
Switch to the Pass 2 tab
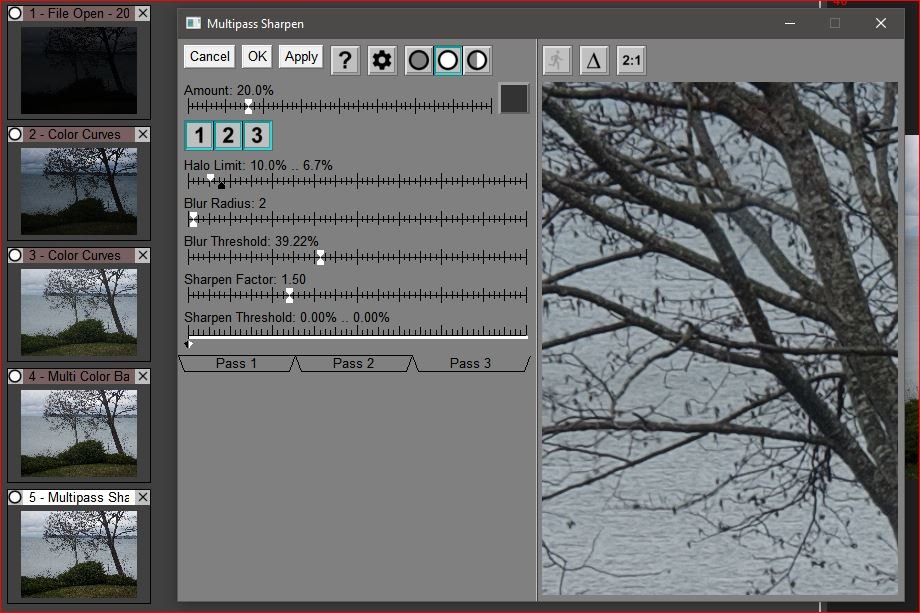355,363
